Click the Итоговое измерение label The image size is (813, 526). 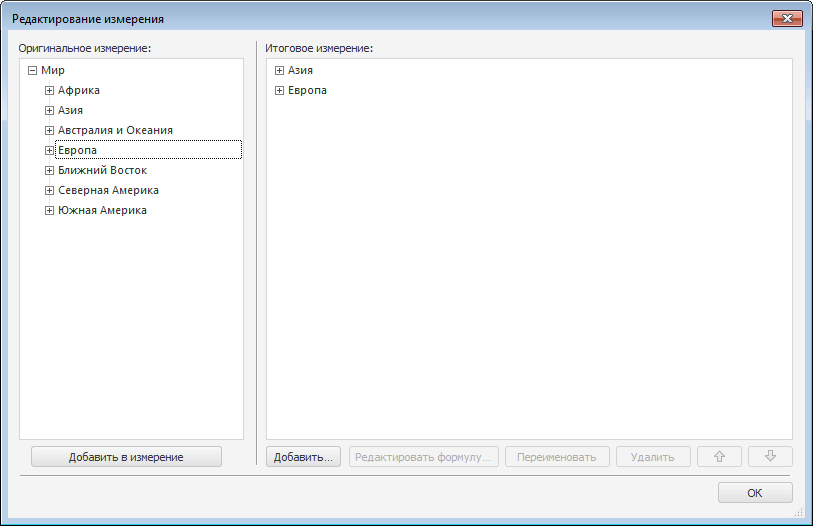(319, 48)
